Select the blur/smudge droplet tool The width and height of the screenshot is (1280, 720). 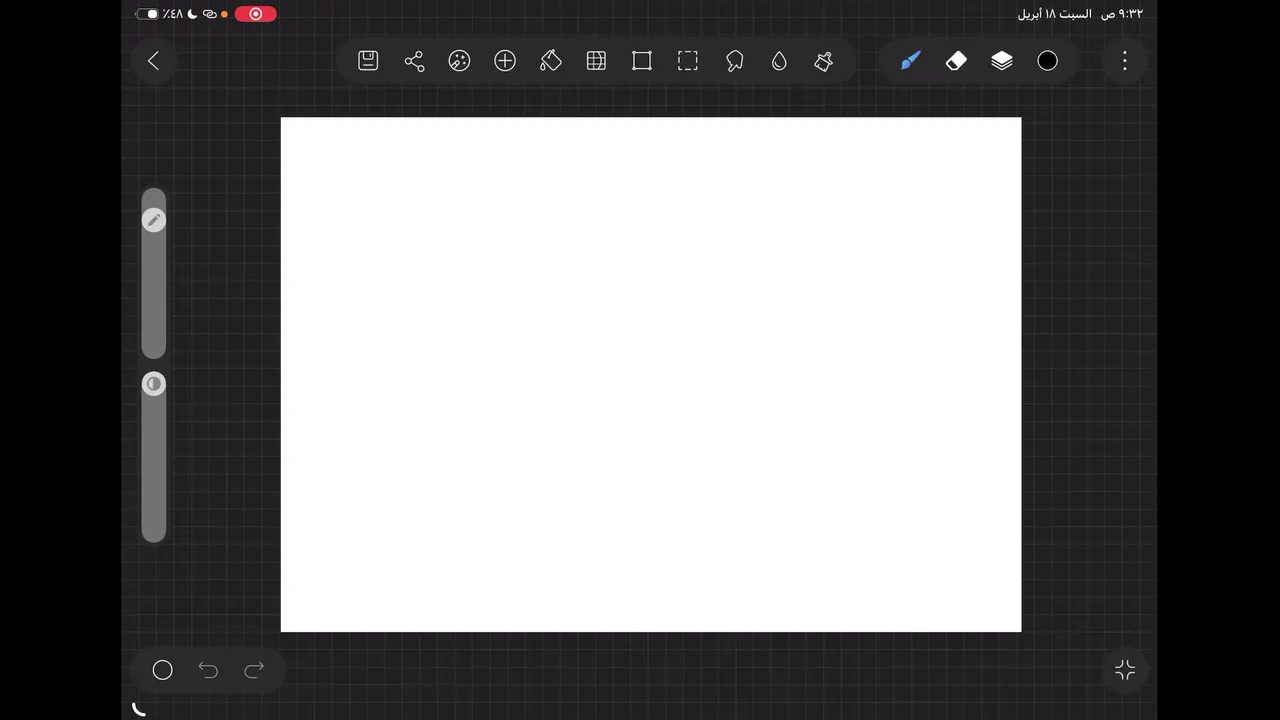tap(779, 61)
